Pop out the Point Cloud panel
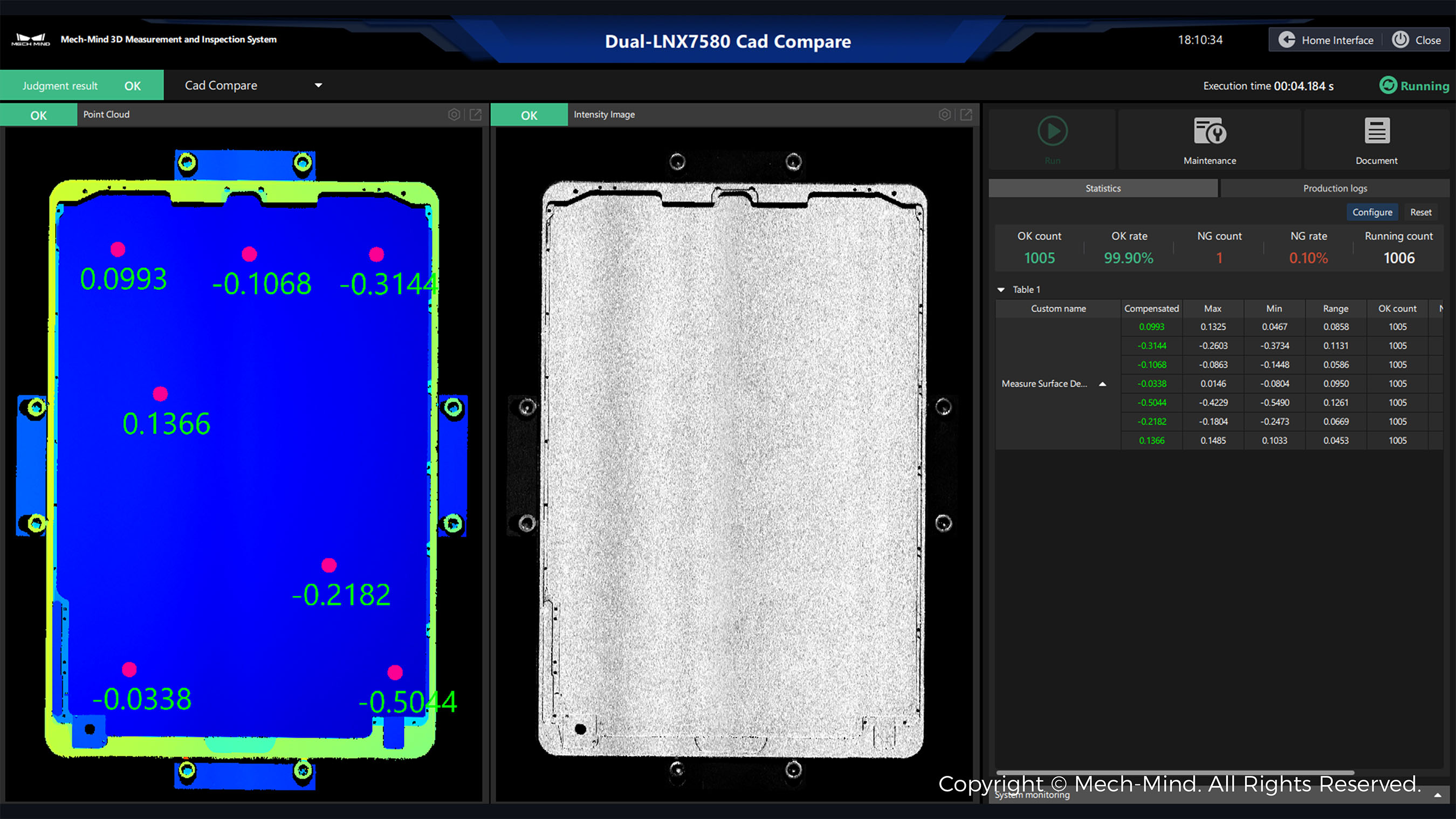This screenshot has width=1456, height=819. [x=476, y=115]
